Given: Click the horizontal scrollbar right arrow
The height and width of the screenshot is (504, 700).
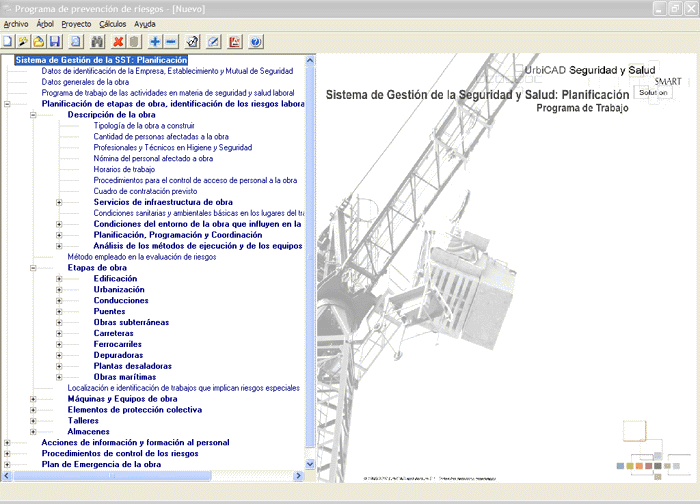Looking at the screenshot, I should click(x=299, y=476).
